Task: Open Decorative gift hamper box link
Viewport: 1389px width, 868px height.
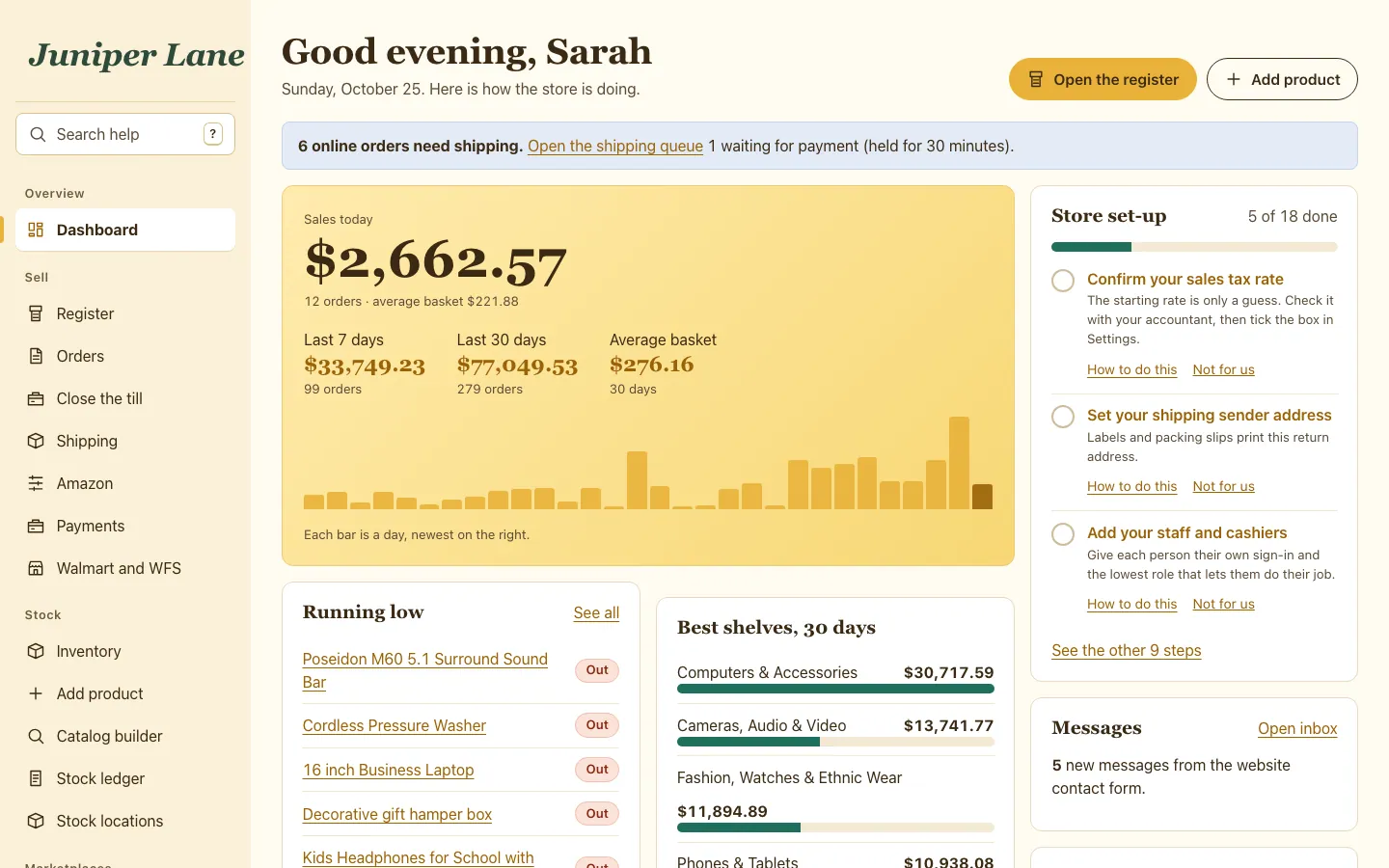Action: 396,814
